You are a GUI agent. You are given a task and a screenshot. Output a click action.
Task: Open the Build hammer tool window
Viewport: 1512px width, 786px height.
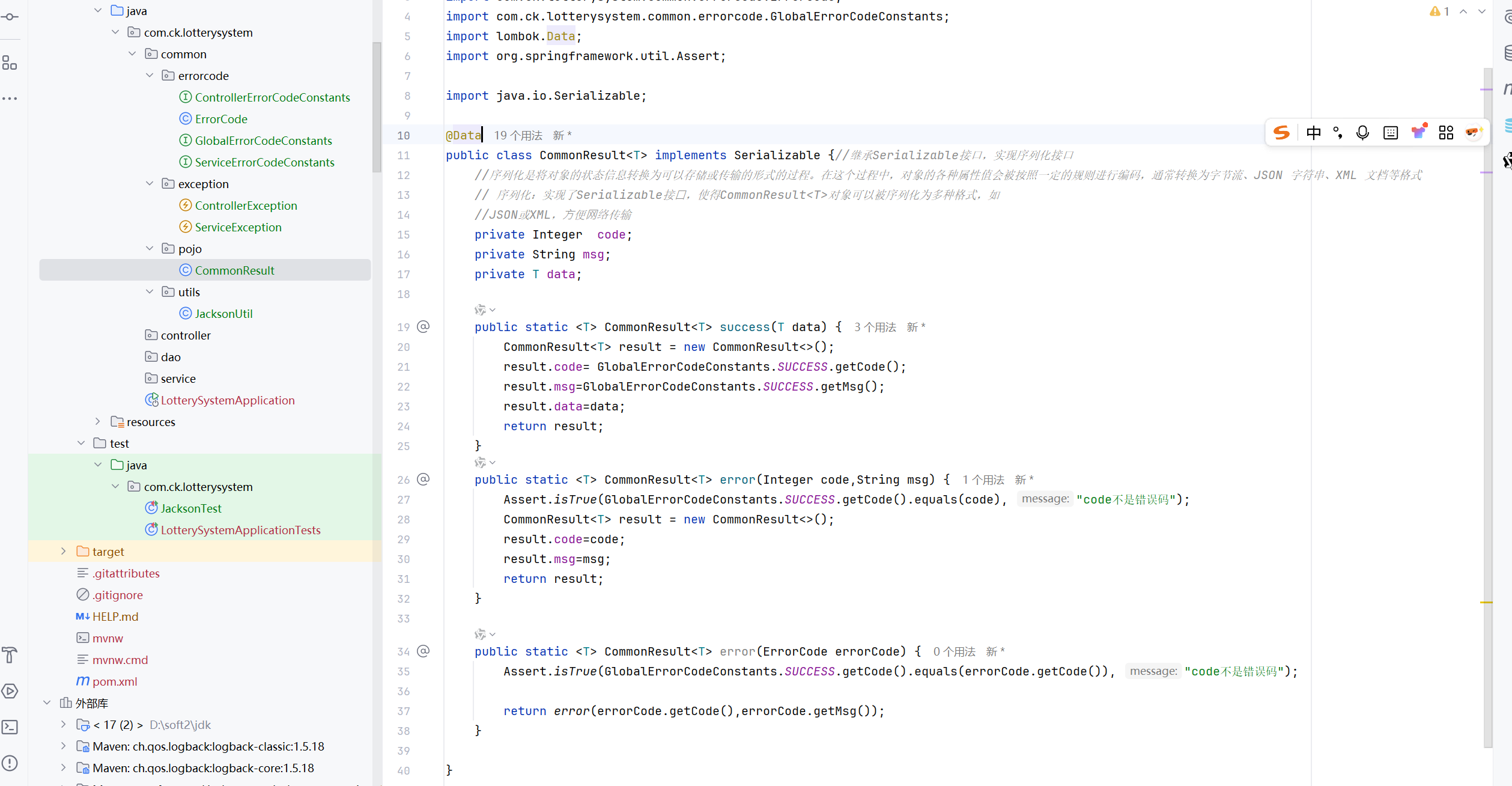[10, 655]
